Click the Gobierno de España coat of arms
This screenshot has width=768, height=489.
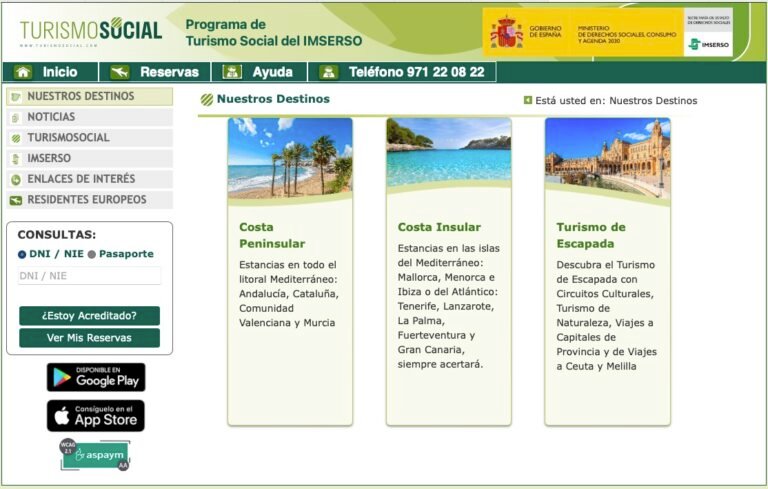506,32
